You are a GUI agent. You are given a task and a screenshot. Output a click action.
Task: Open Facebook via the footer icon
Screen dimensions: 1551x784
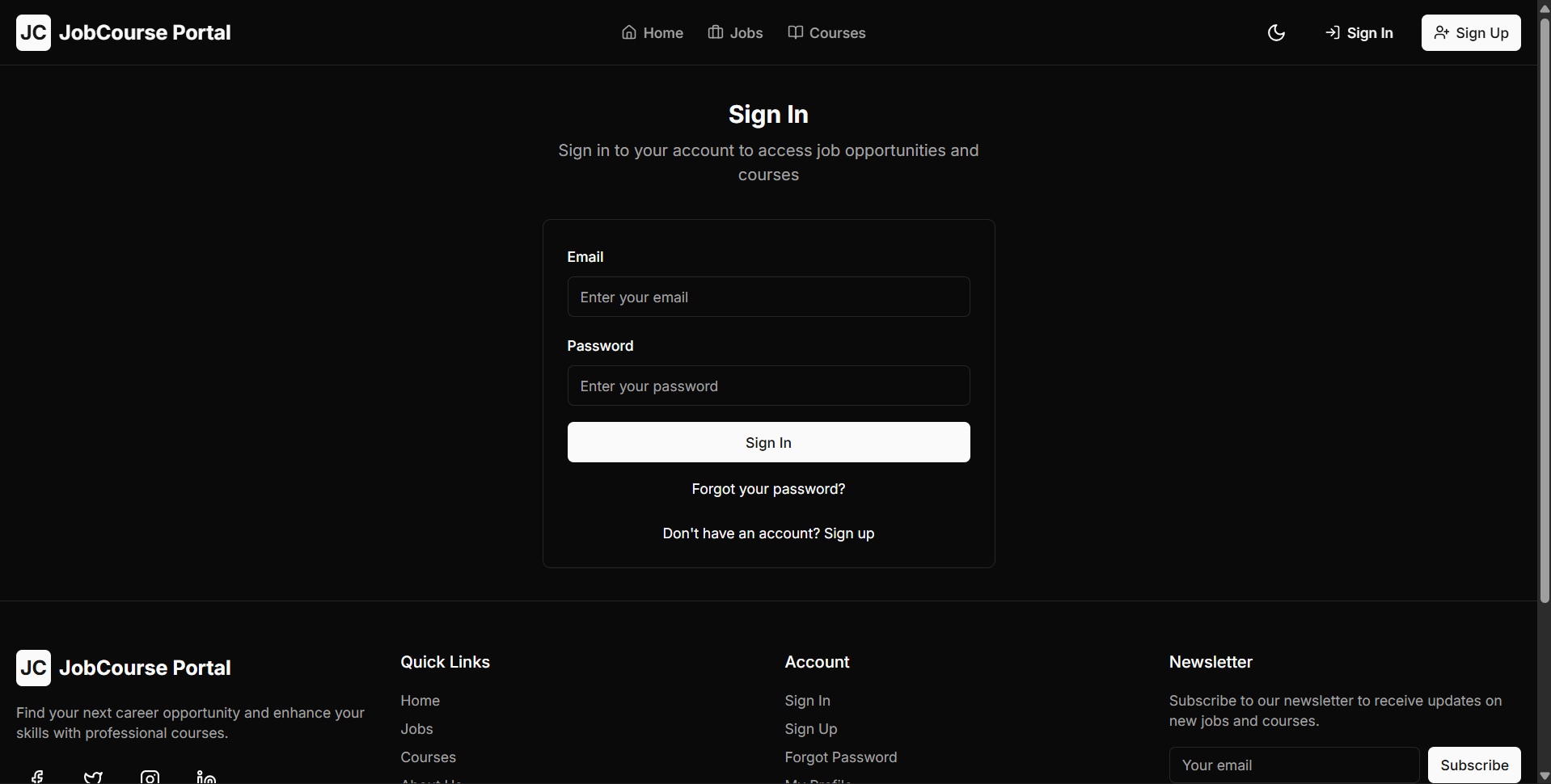pyautogui.click(x=37, y=777)
